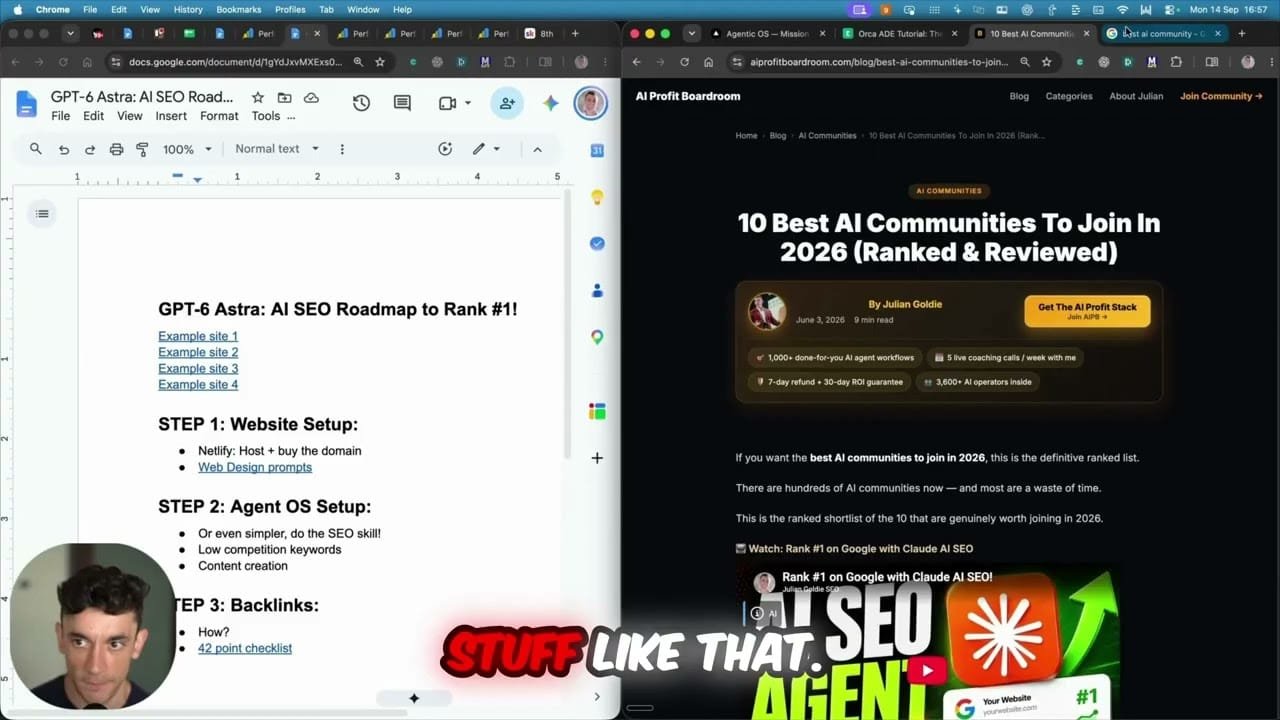Click the Wi-Fi icon in macOS menu bar
This screenshot has width=1280, height=720.
(x=1122, y=9)
